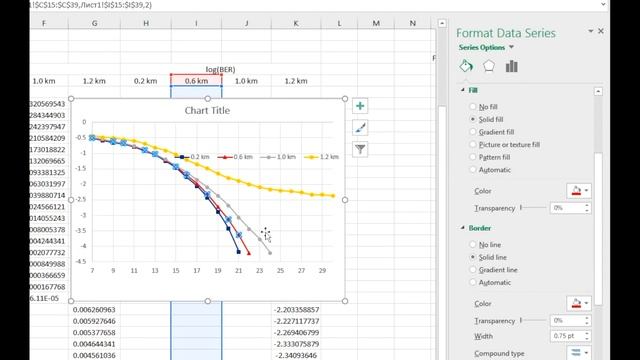Click cell containing 0.004644341
This screenshot has height=360, width=640.
pyautogui.click(x=94, y=344)
